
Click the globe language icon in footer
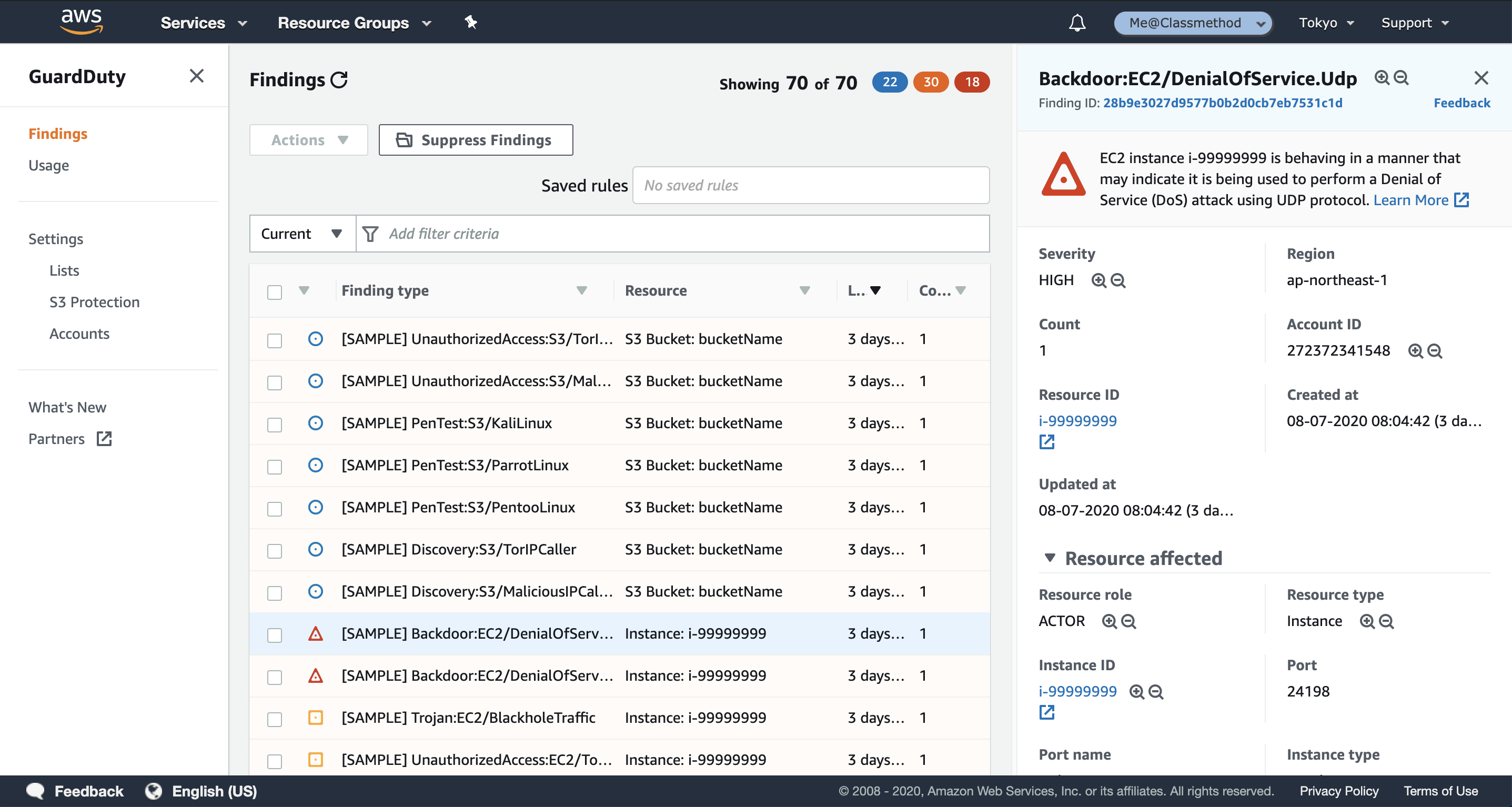[x=154, y=791]
